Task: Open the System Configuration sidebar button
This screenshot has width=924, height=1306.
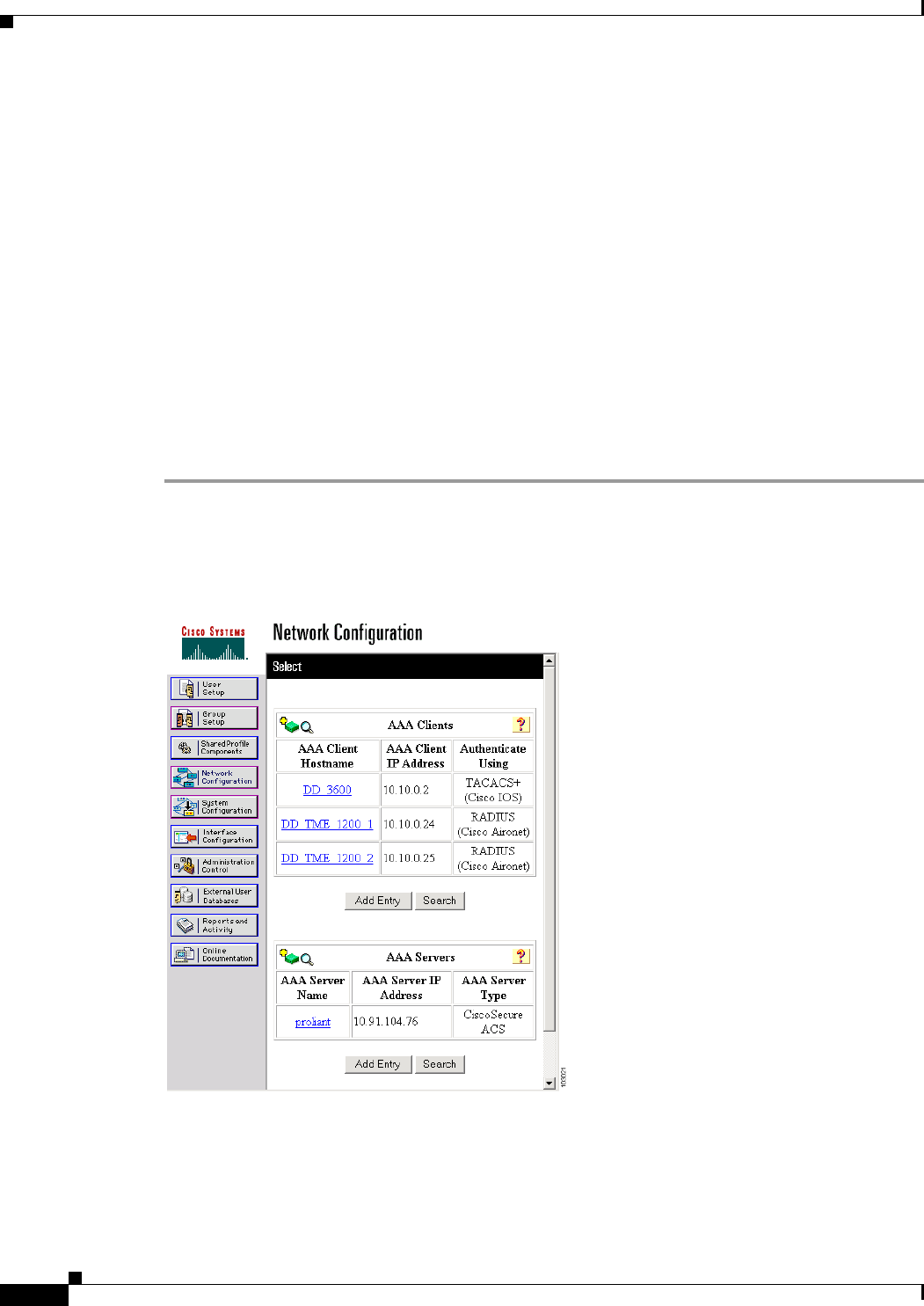Action: (215, 806)
